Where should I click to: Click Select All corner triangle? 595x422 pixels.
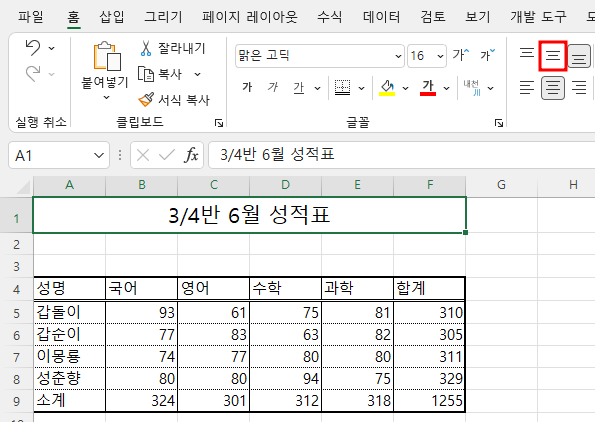[23, 187]
